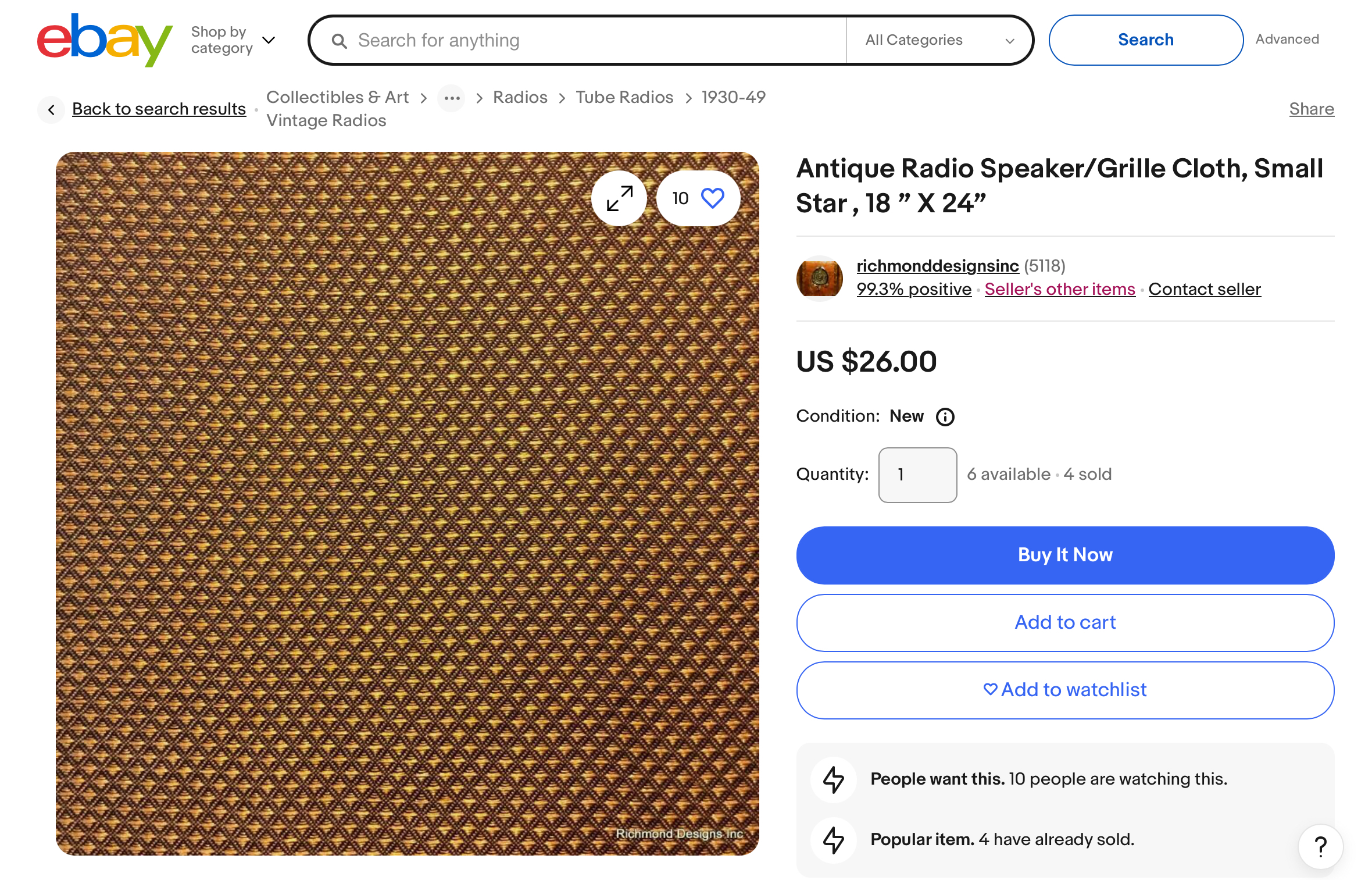The width and height of the screenshot is (1372, 880).
Task: Click the Quantity input field
Action: (x=917, y=475)
